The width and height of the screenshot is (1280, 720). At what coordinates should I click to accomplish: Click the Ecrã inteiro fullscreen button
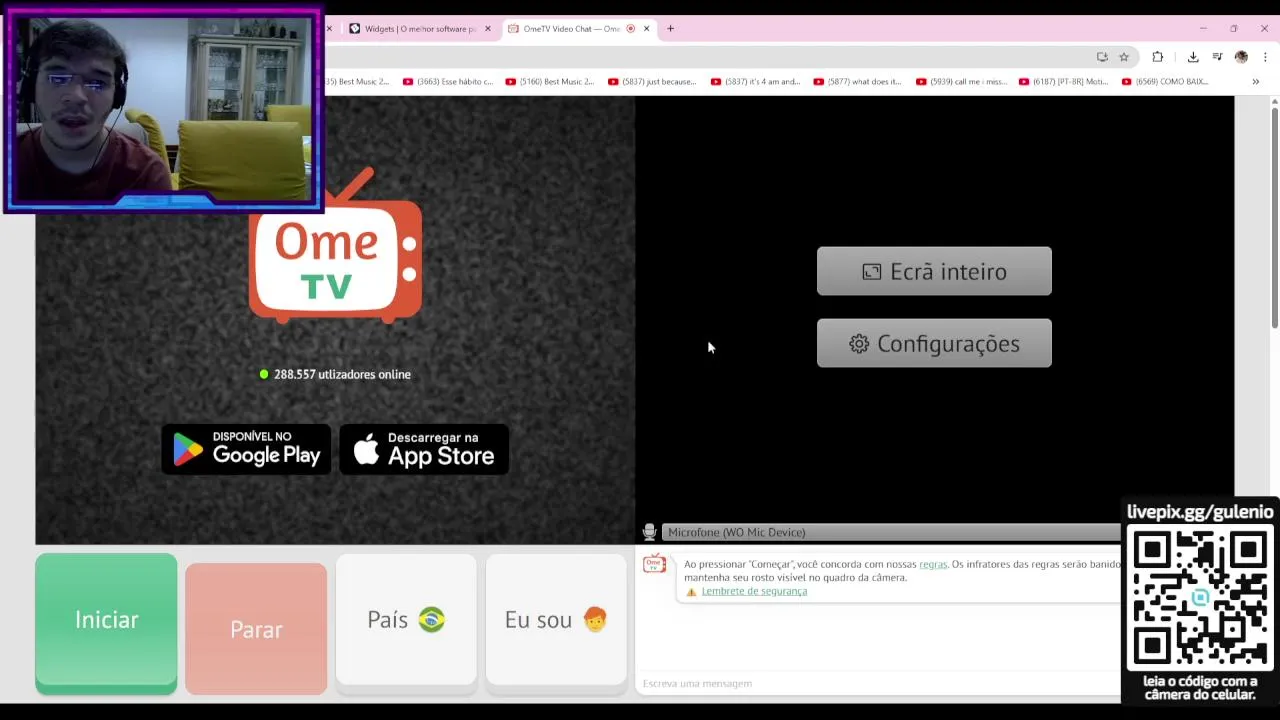tap(934, 272)
